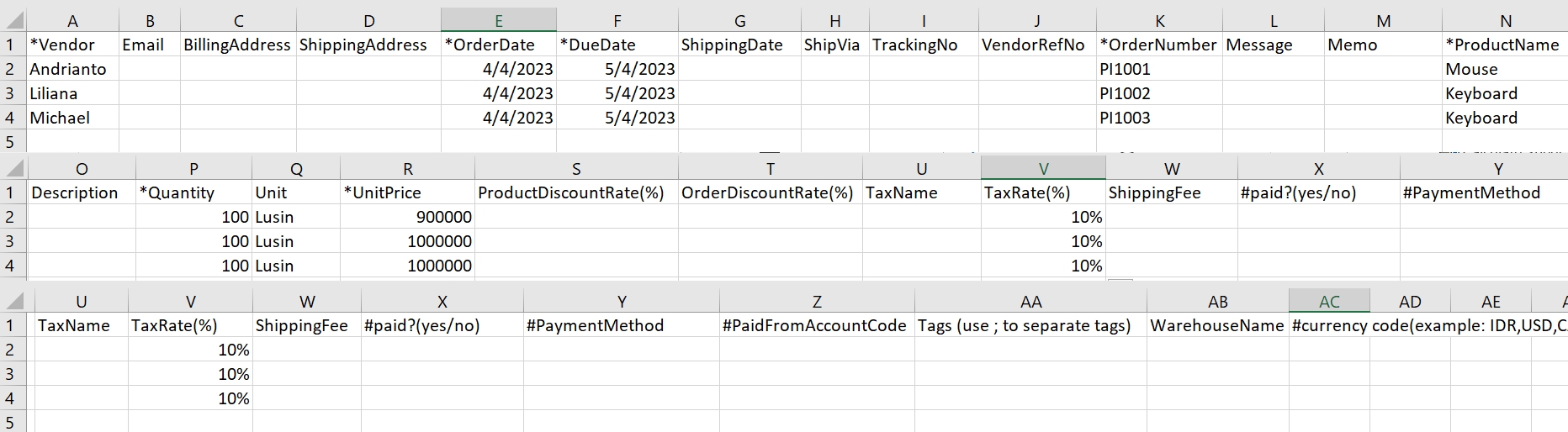Select column header AC
Viewport: 1568px width, 432px height.
pos(1329,302)
